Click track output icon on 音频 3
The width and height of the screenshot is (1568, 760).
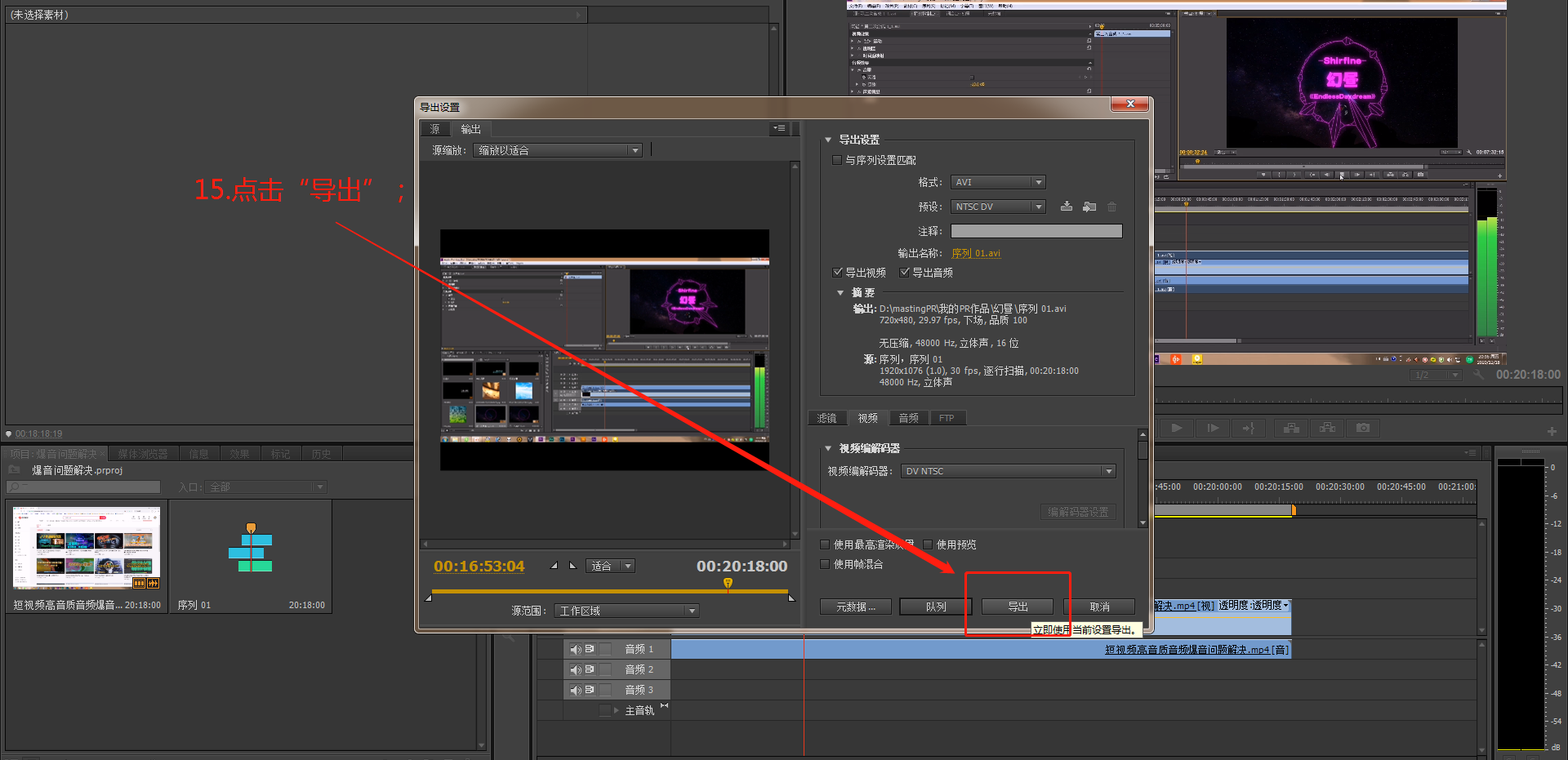pos(590,690)
